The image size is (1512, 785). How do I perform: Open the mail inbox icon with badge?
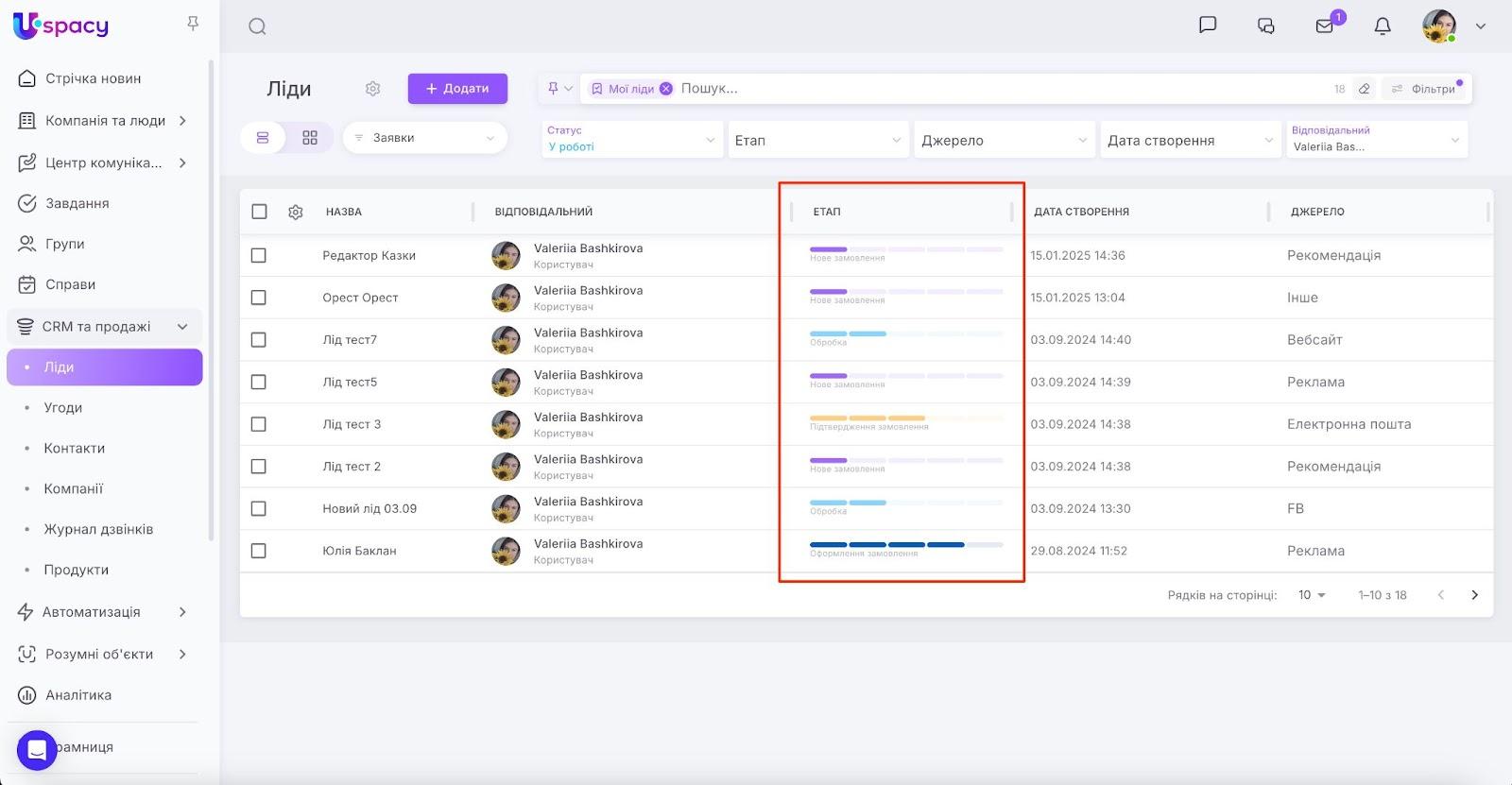pos(1325,26)
